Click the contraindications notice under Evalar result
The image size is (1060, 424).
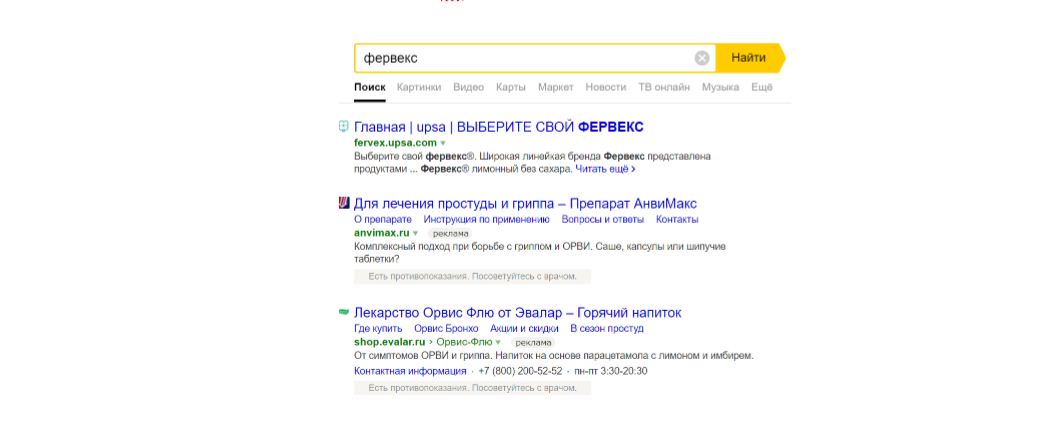[472, 388]
